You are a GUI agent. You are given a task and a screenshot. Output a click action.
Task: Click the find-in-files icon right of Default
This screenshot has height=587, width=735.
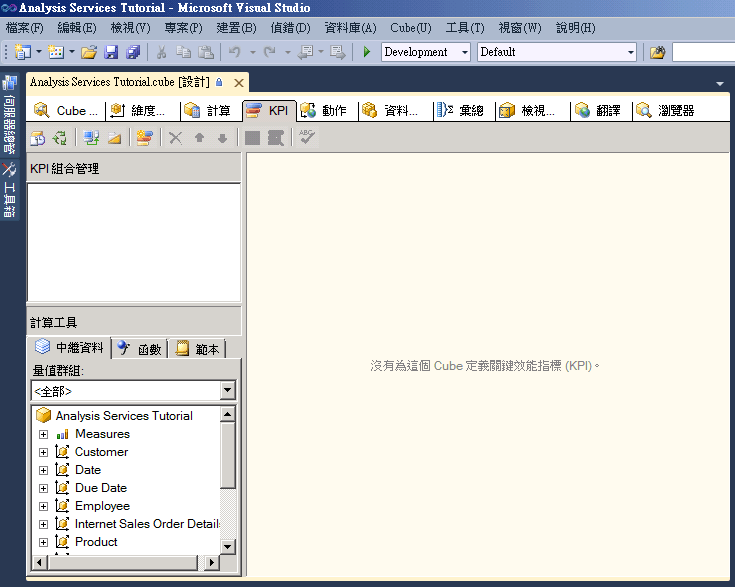657,52
